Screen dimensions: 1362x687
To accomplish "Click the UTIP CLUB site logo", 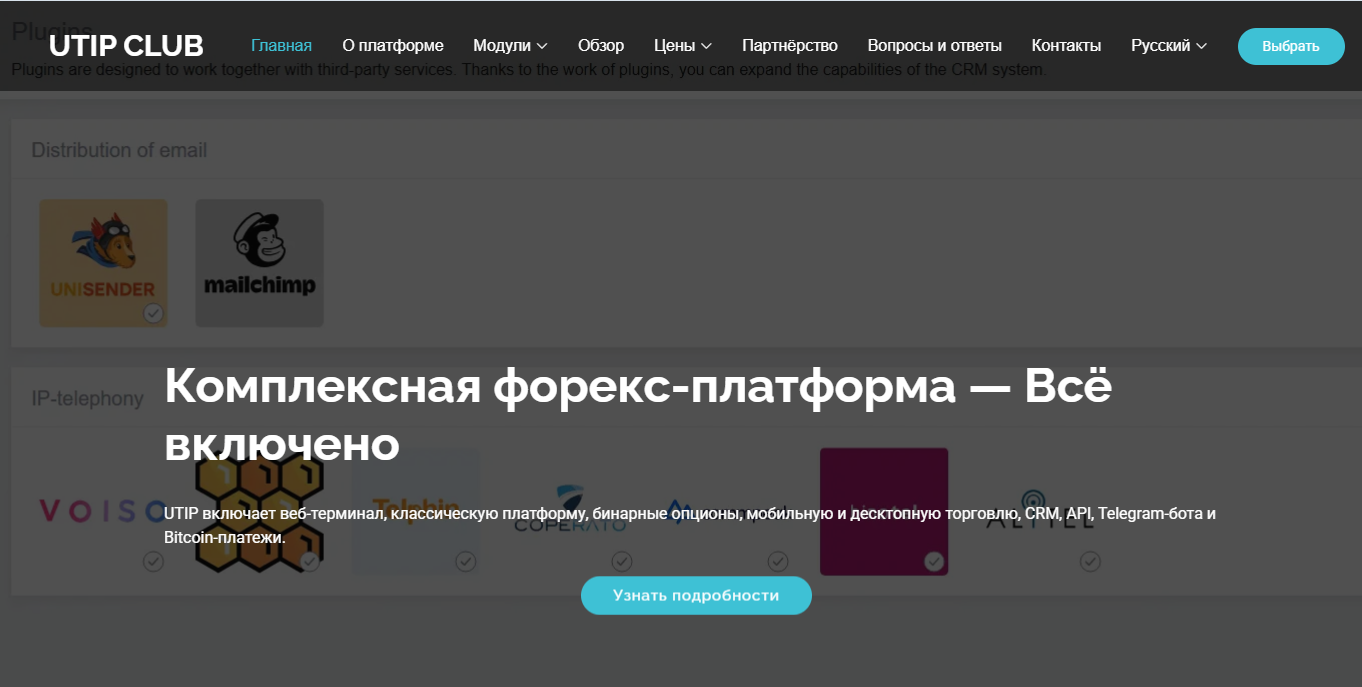I will point(126,46).
